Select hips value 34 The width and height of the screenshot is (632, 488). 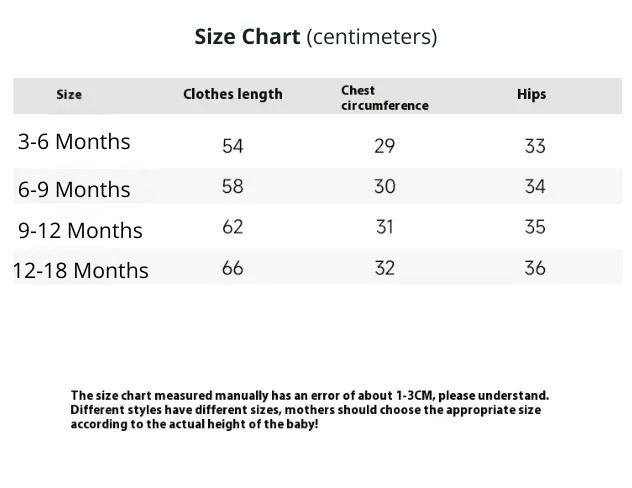click(535, 187)
